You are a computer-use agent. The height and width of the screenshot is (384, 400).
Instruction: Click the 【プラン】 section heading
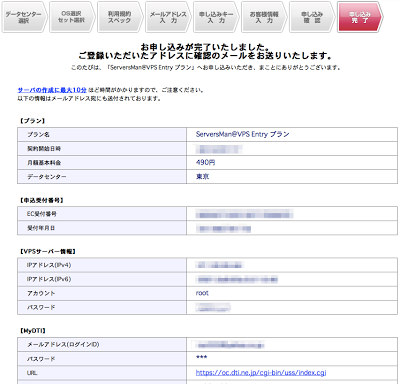coord(33,121)
